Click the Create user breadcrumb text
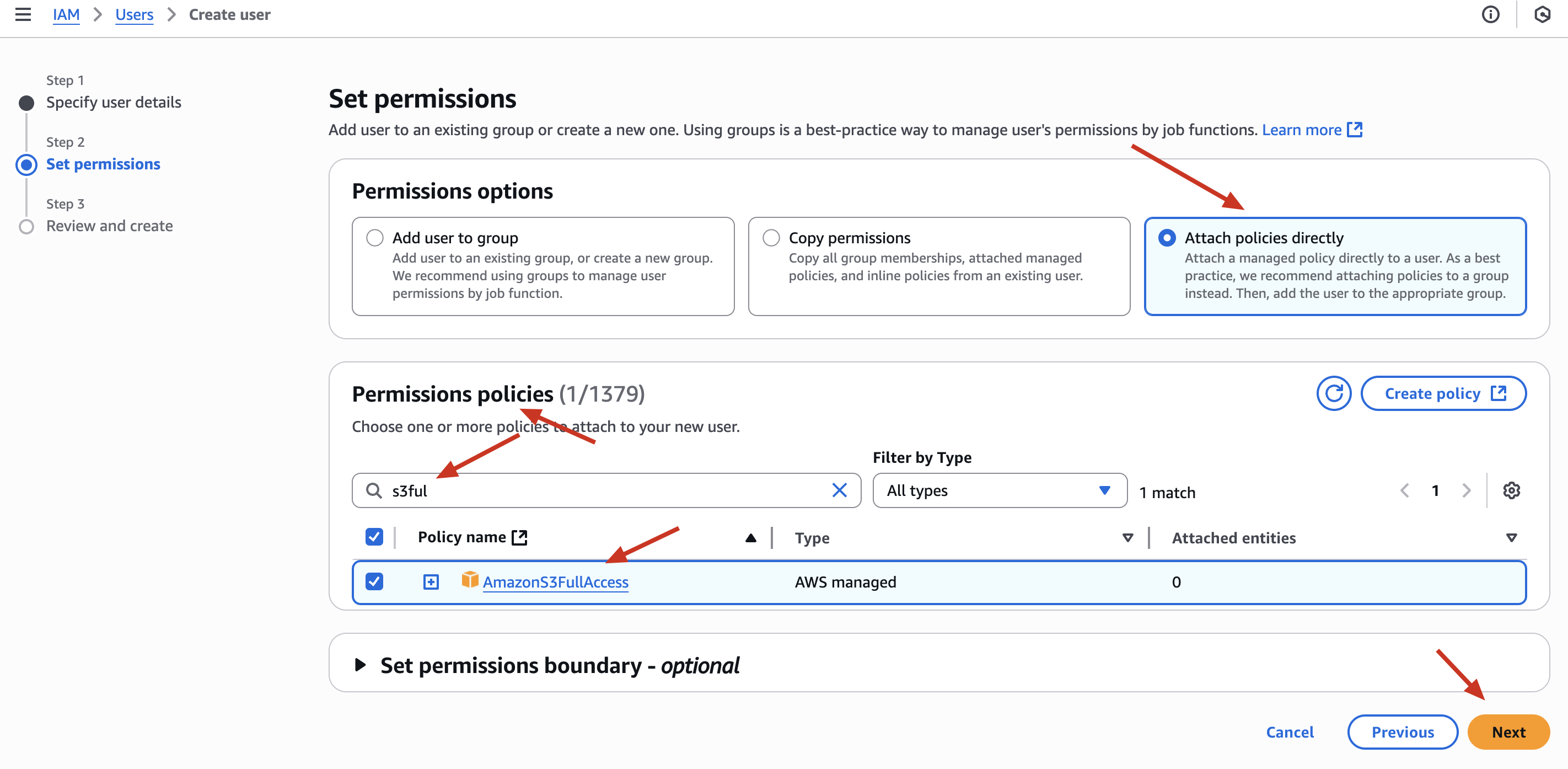Image resolution: width=1568 pixels, height=769 pixels. 229,14
